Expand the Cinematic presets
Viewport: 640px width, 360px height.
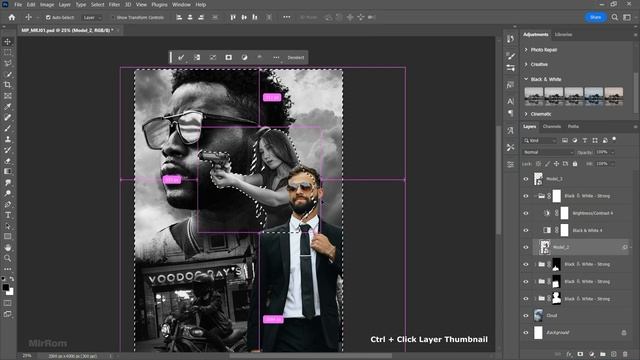(x=526, y=114)
